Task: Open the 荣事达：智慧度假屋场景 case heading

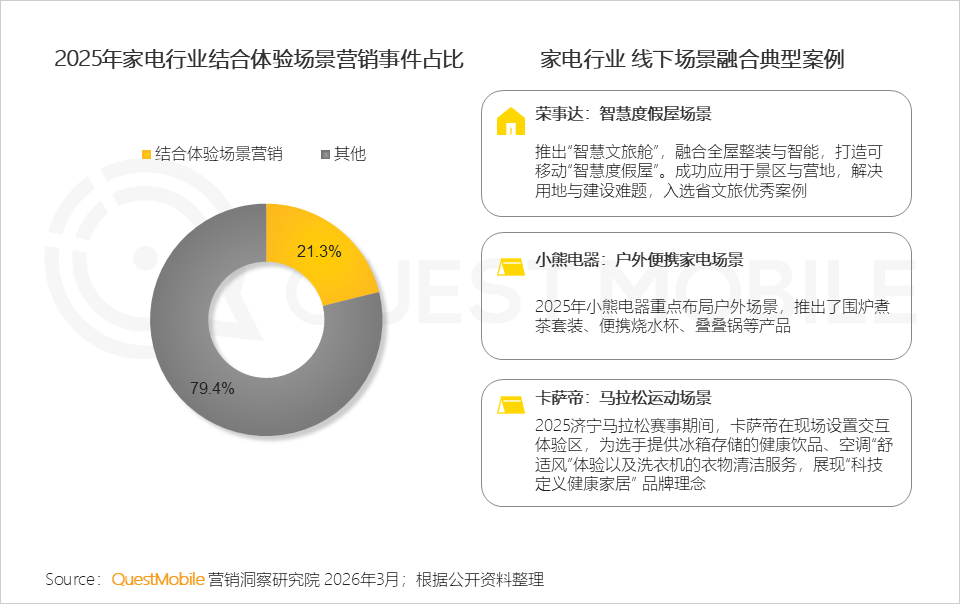Action: pos(623,113)
